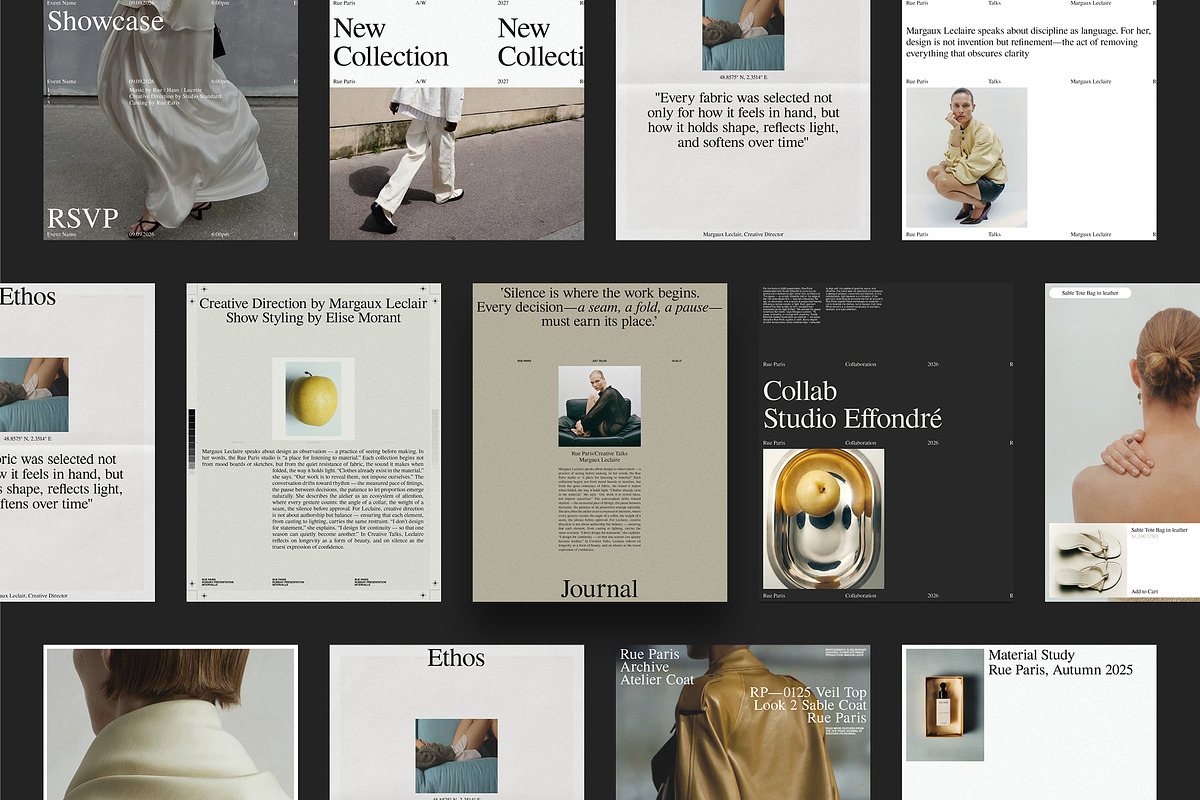Open the tan leather coat back photo
The height and width of the screenshot is (800, 1200).
[x=743, y=723]
